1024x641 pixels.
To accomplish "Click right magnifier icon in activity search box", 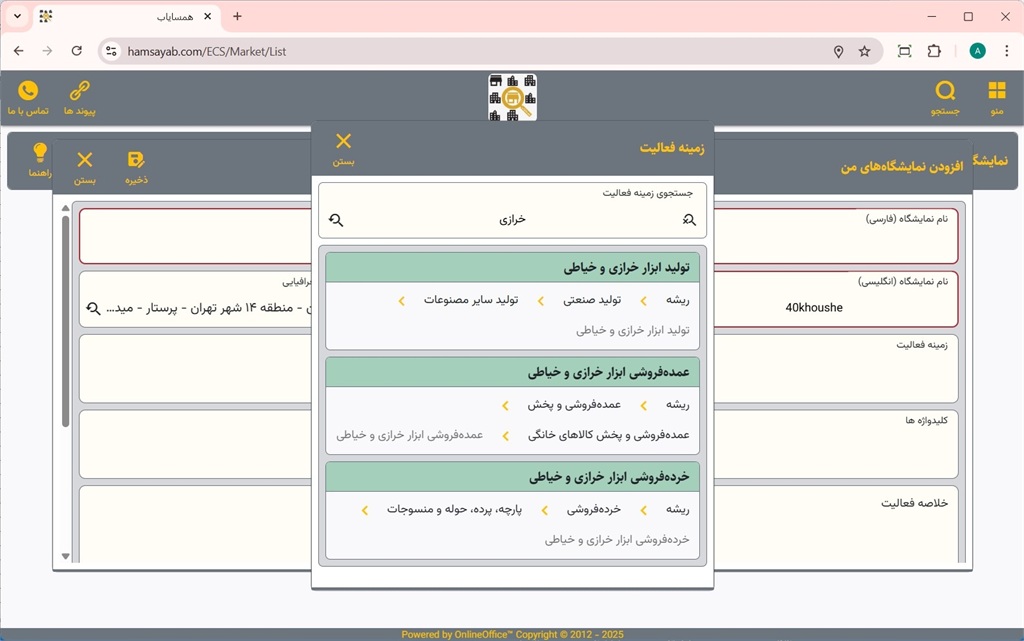I will point(689,220).
